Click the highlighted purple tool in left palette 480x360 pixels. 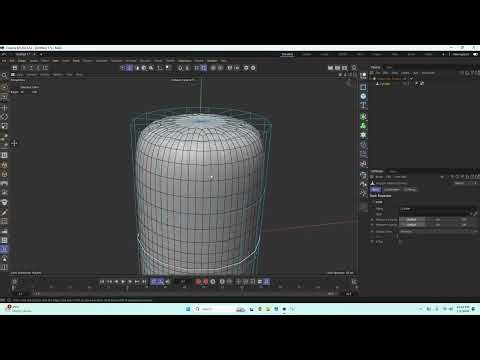click(4, 249)
